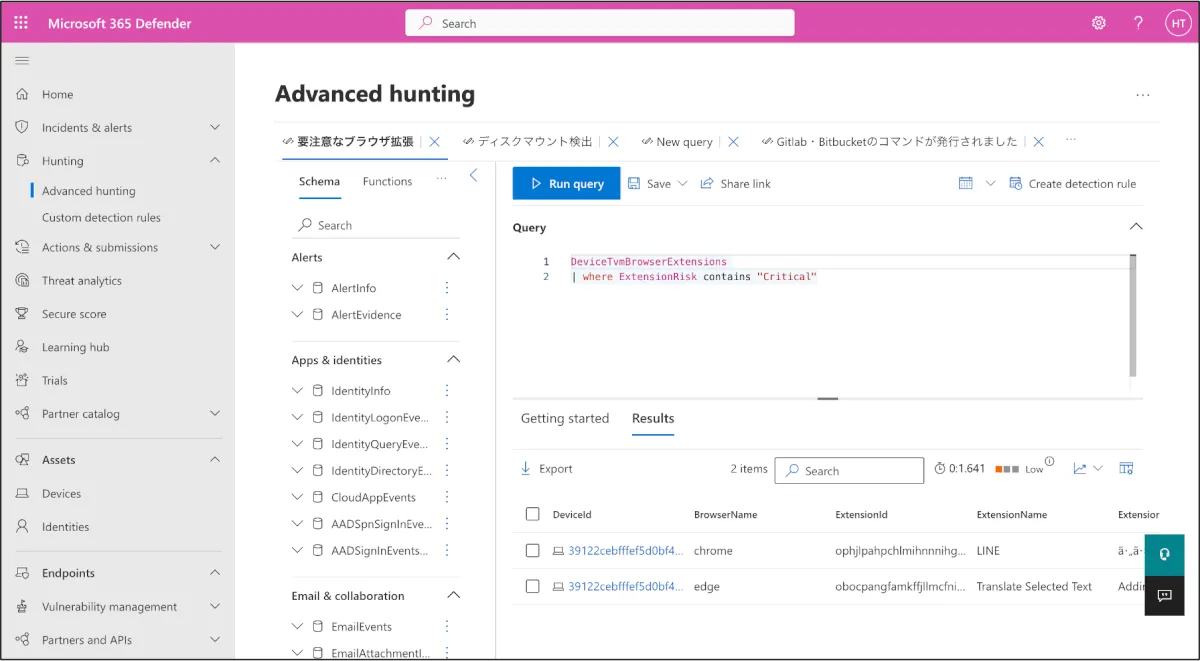The width and height of the screenshot is (1200, 661).
Task: Collapse the Apps & identities section
Action: click(x=453, y=360)
